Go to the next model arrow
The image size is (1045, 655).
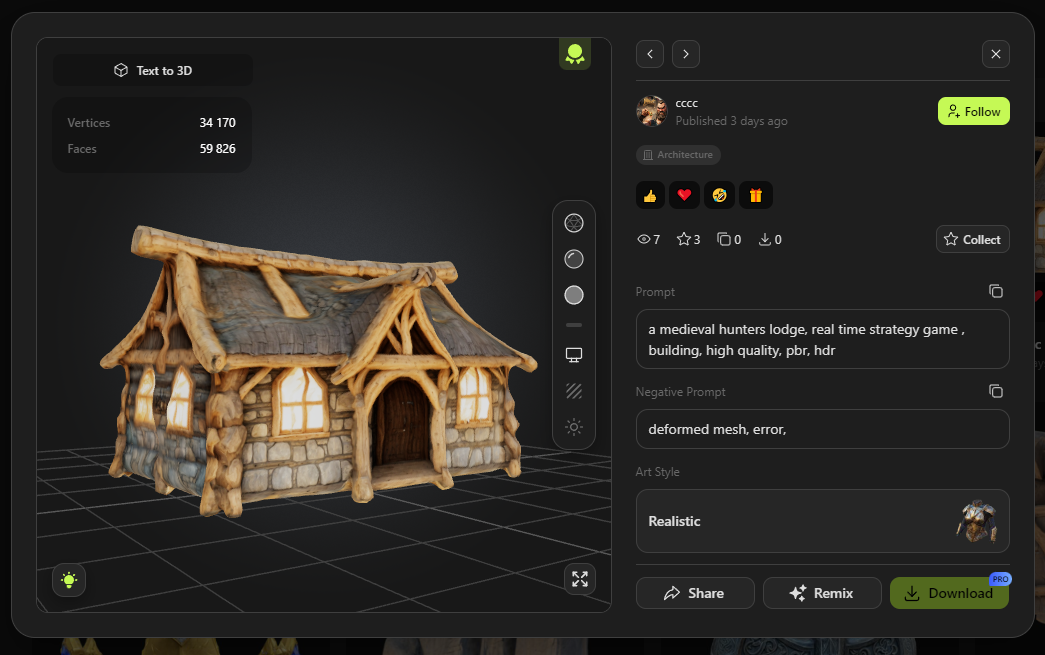(686, 54)
